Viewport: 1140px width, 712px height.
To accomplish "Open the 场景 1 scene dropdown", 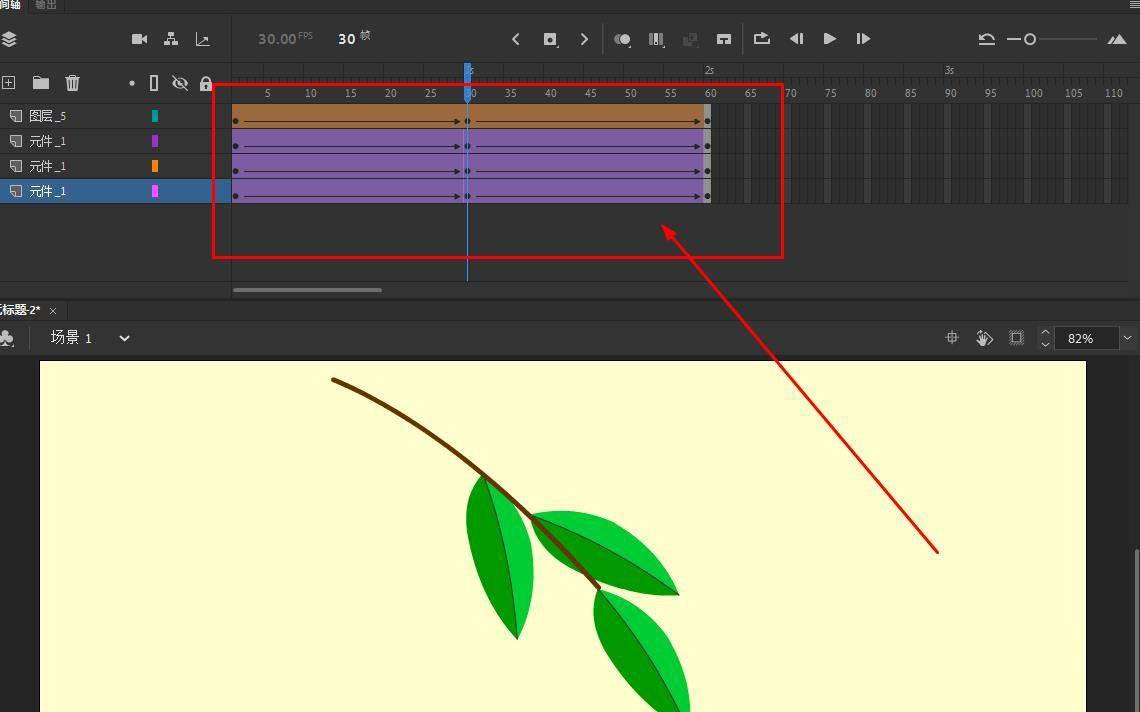I will pyautogui.click(x=124, y=338).
